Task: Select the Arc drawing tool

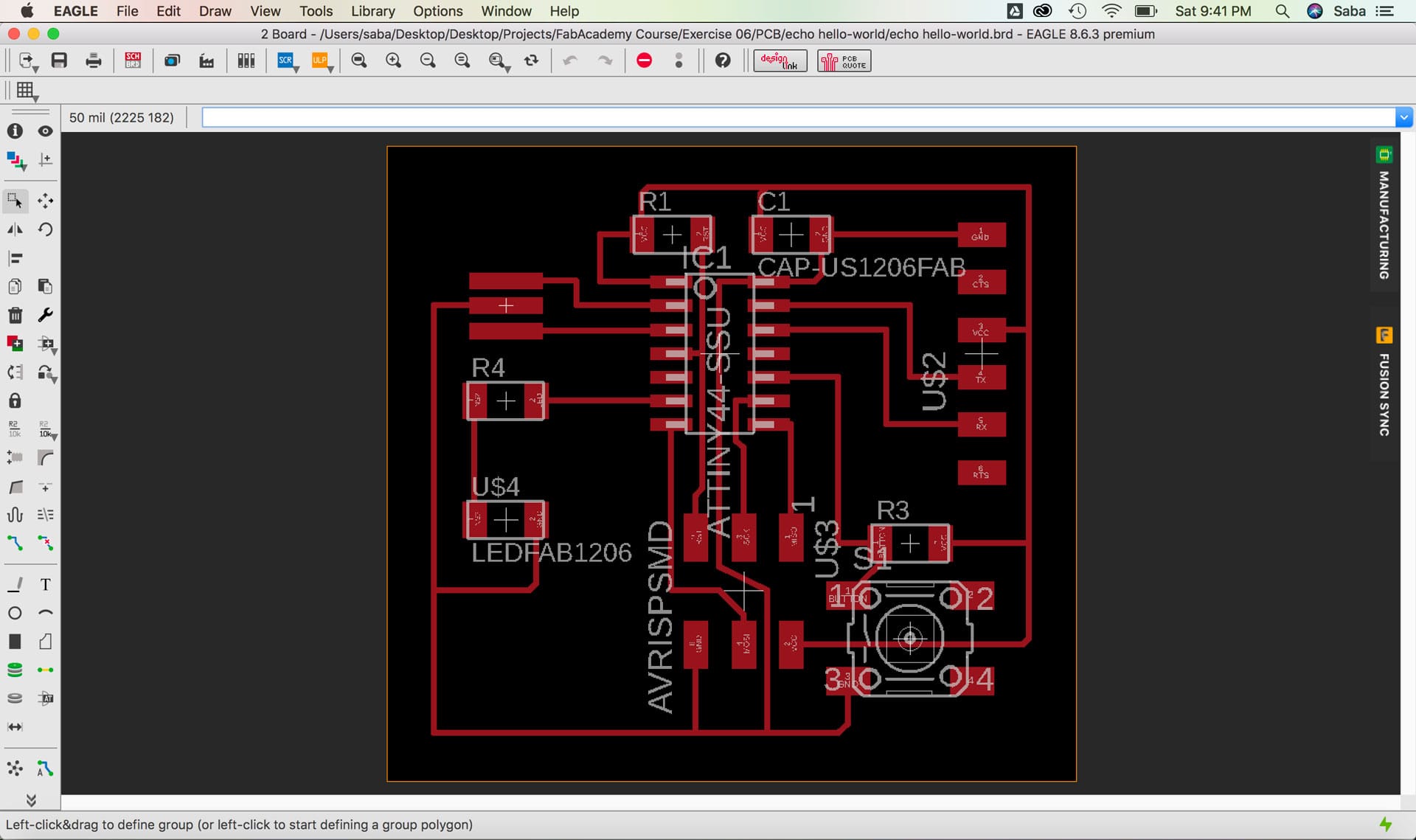Action: (45, 613)
